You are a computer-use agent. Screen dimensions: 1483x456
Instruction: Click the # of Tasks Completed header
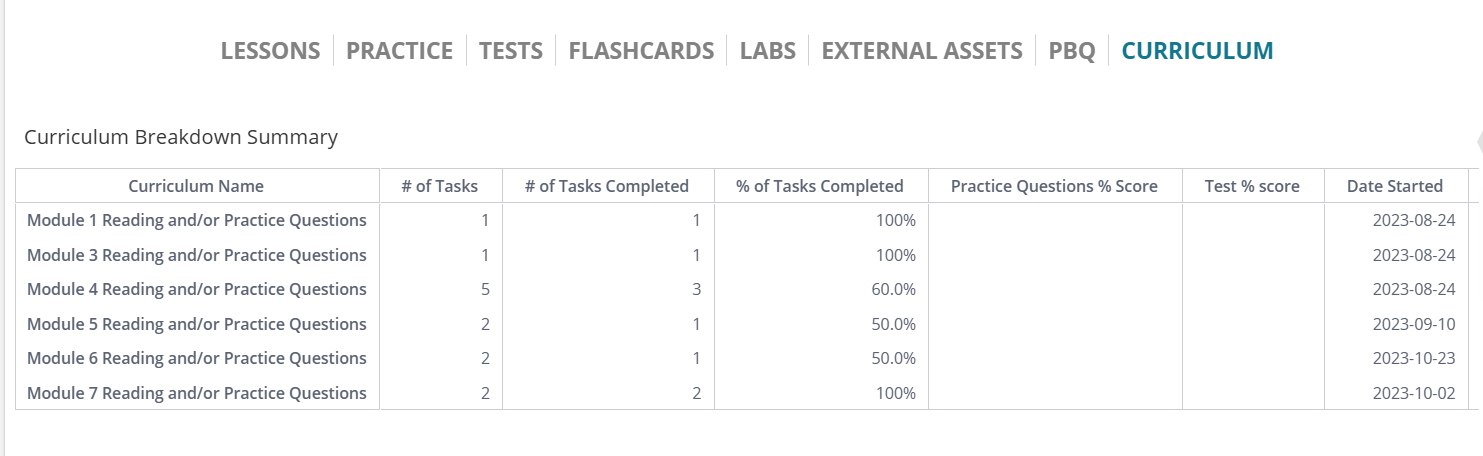[608, 186]
